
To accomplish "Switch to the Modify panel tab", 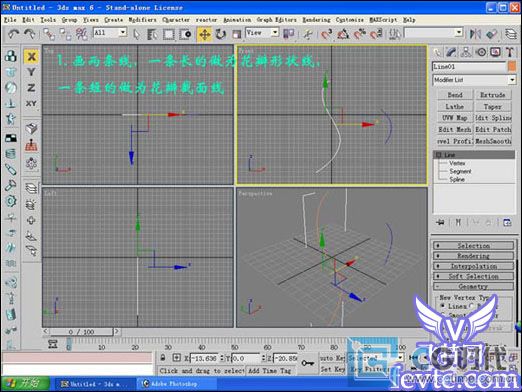I will tap(451, 52).
